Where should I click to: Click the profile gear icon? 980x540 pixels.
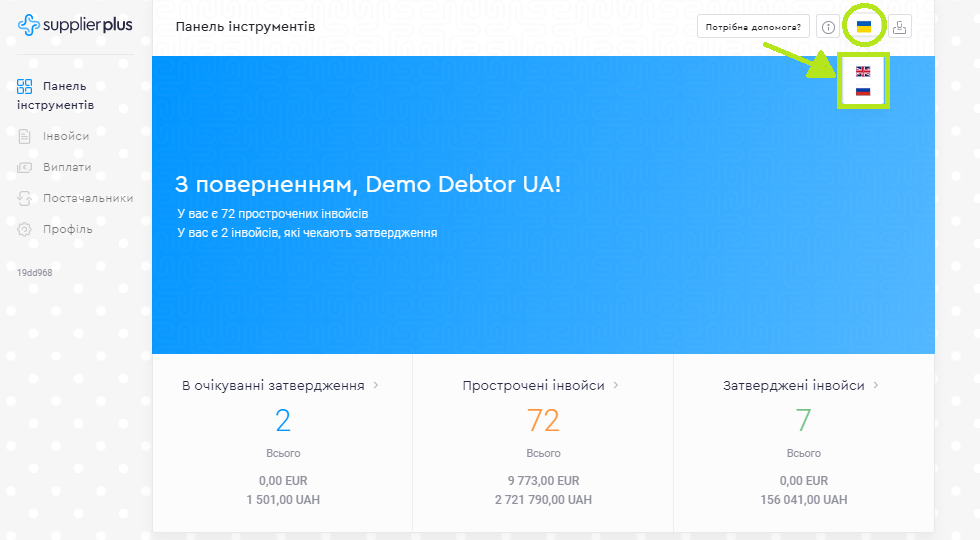coord(25,229)
